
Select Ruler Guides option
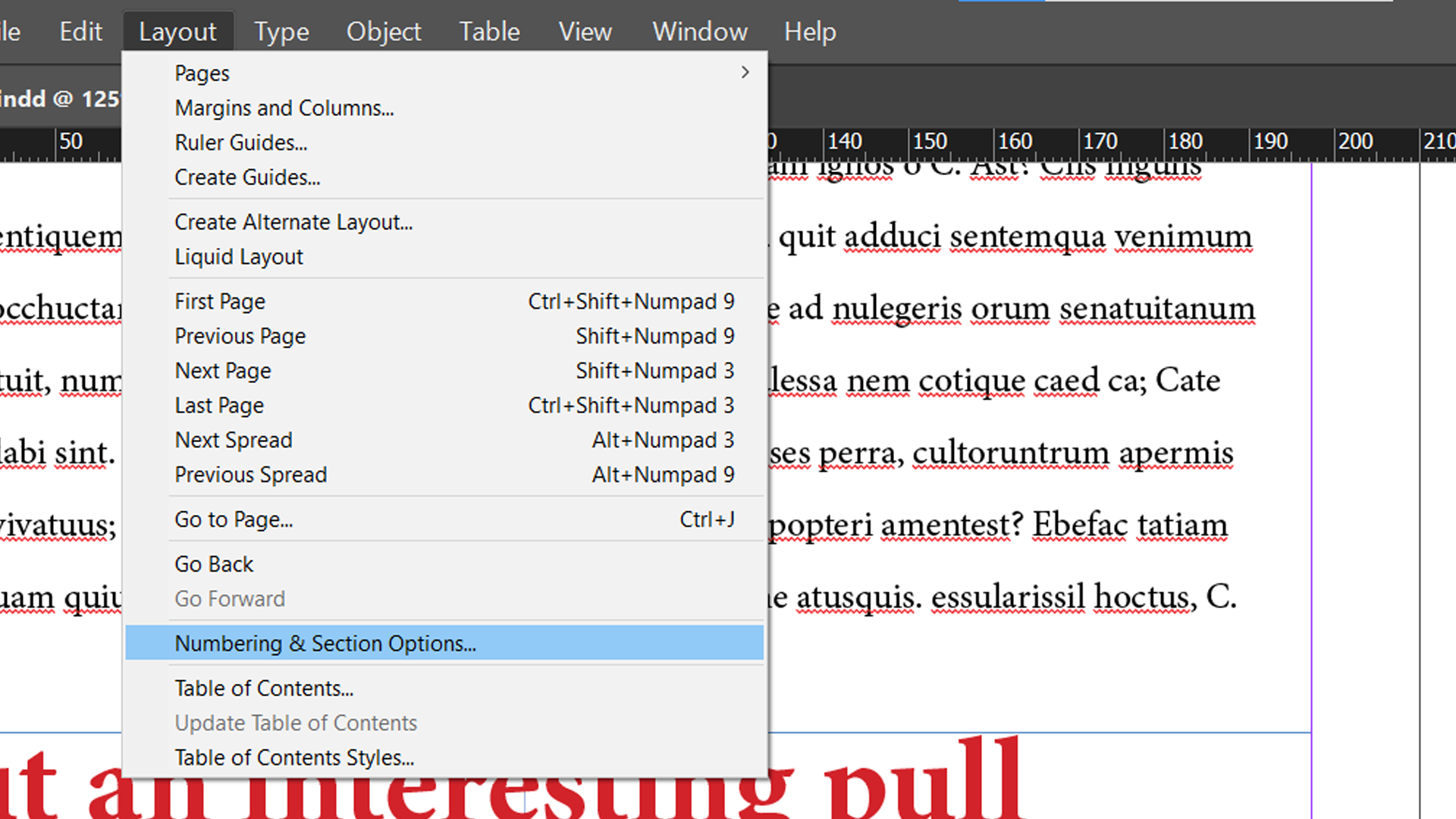coord(240,143)
